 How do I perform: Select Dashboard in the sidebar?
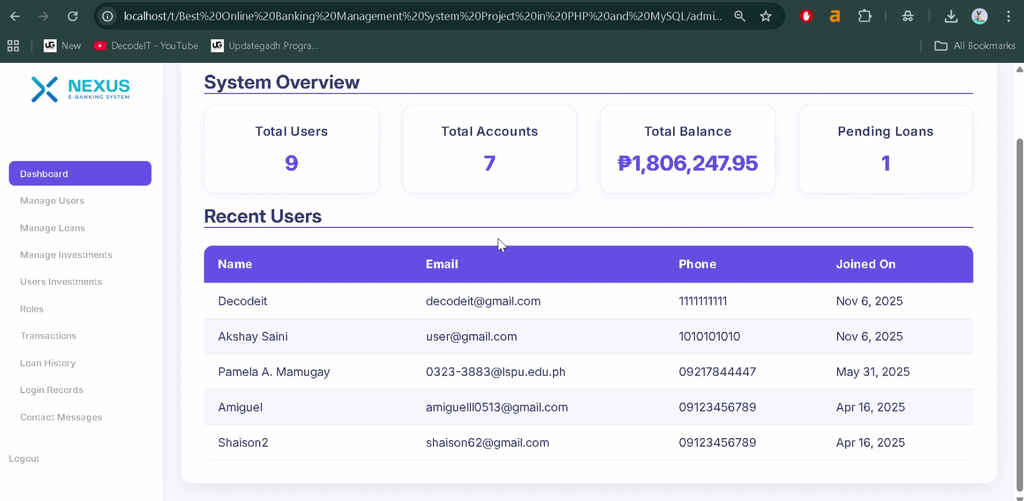pos(80,174)
